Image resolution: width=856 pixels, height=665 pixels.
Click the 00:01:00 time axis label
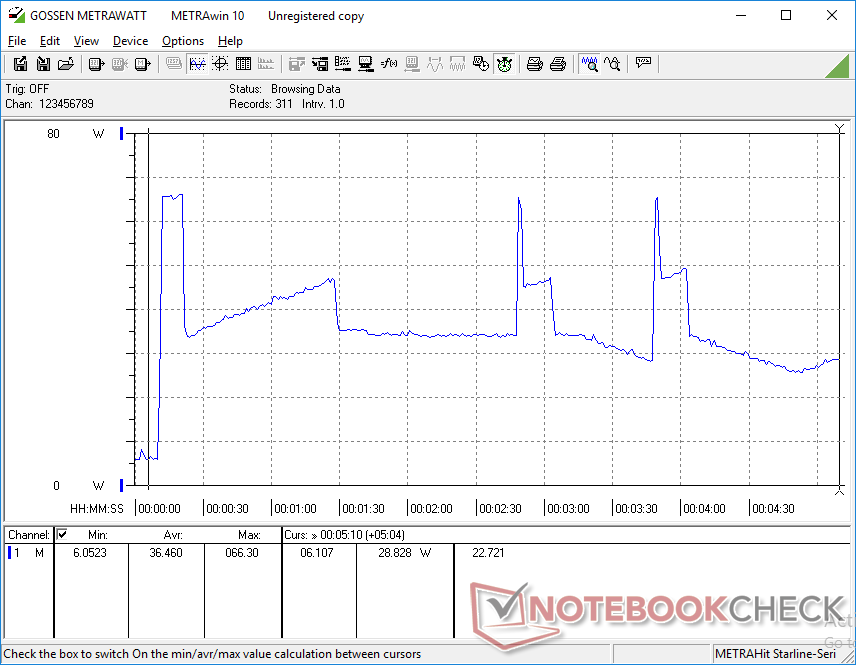coord(295,508)
